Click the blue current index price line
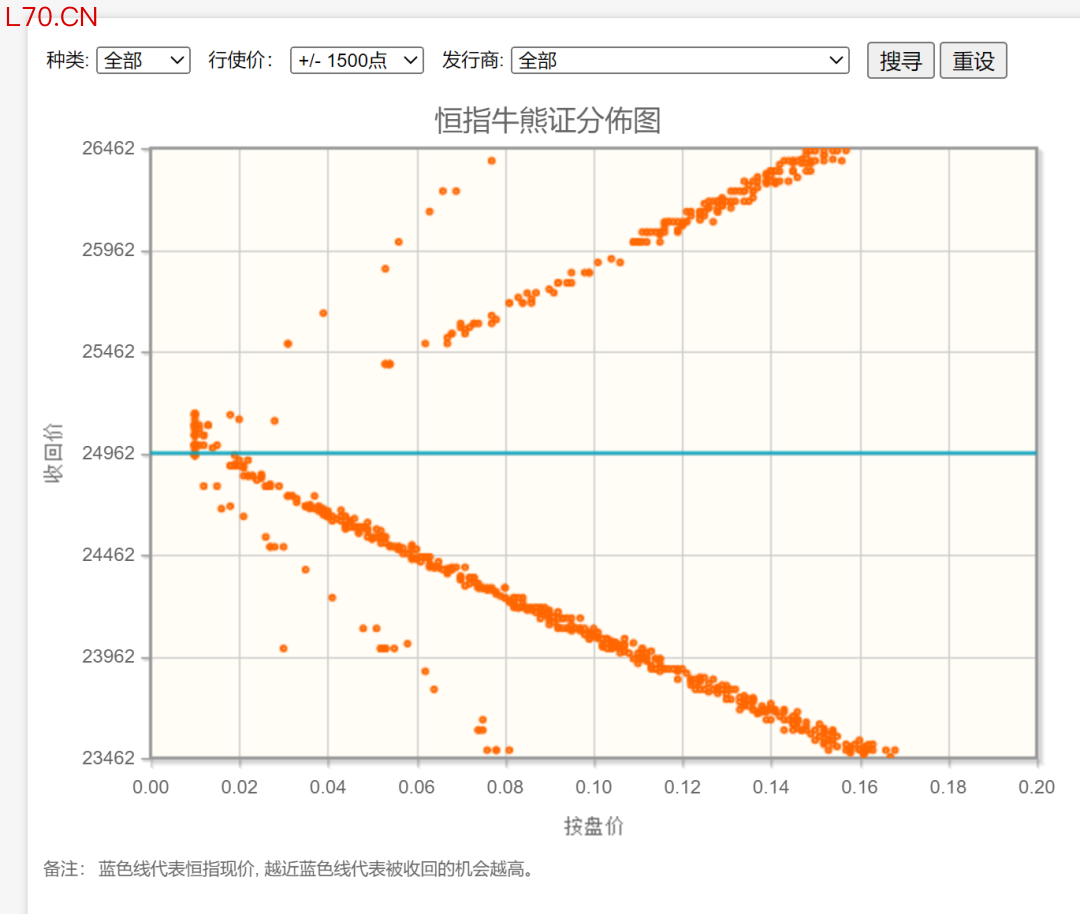 [x=594, y=453]
